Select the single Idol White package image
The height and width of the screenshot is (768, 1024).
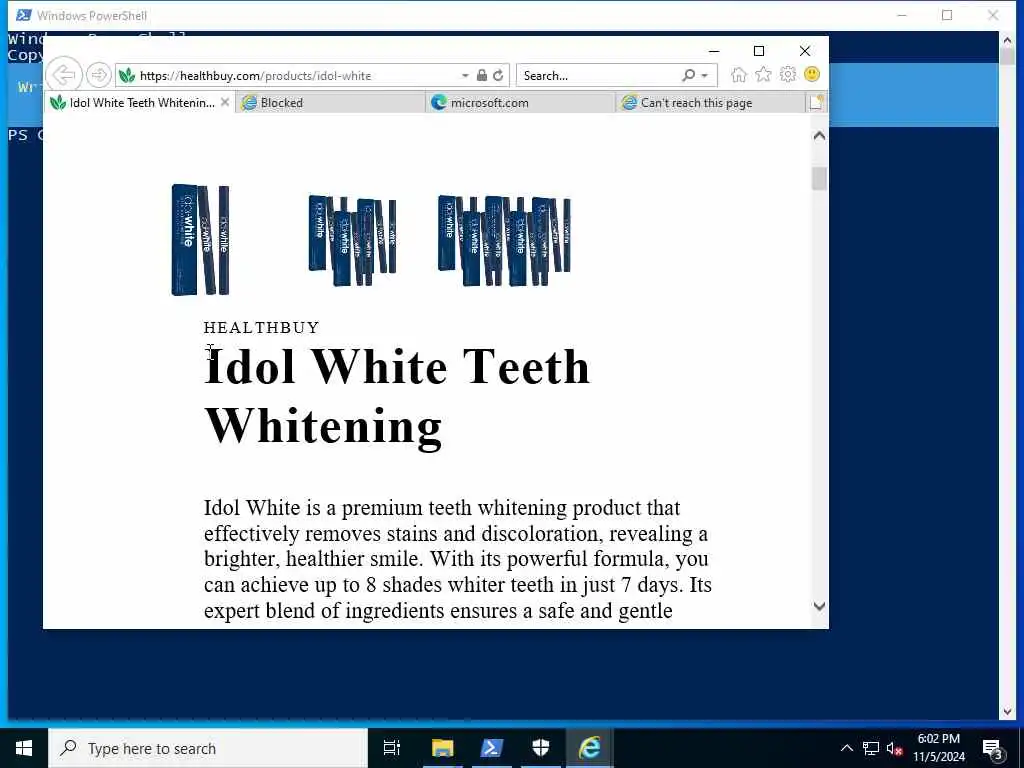pyautogui.click(x=200, y=240)
